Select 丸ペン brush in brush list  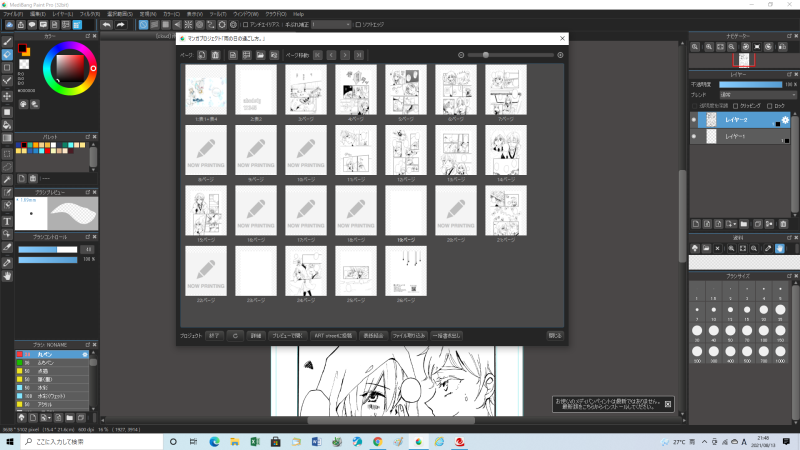[x=52, y=354]
